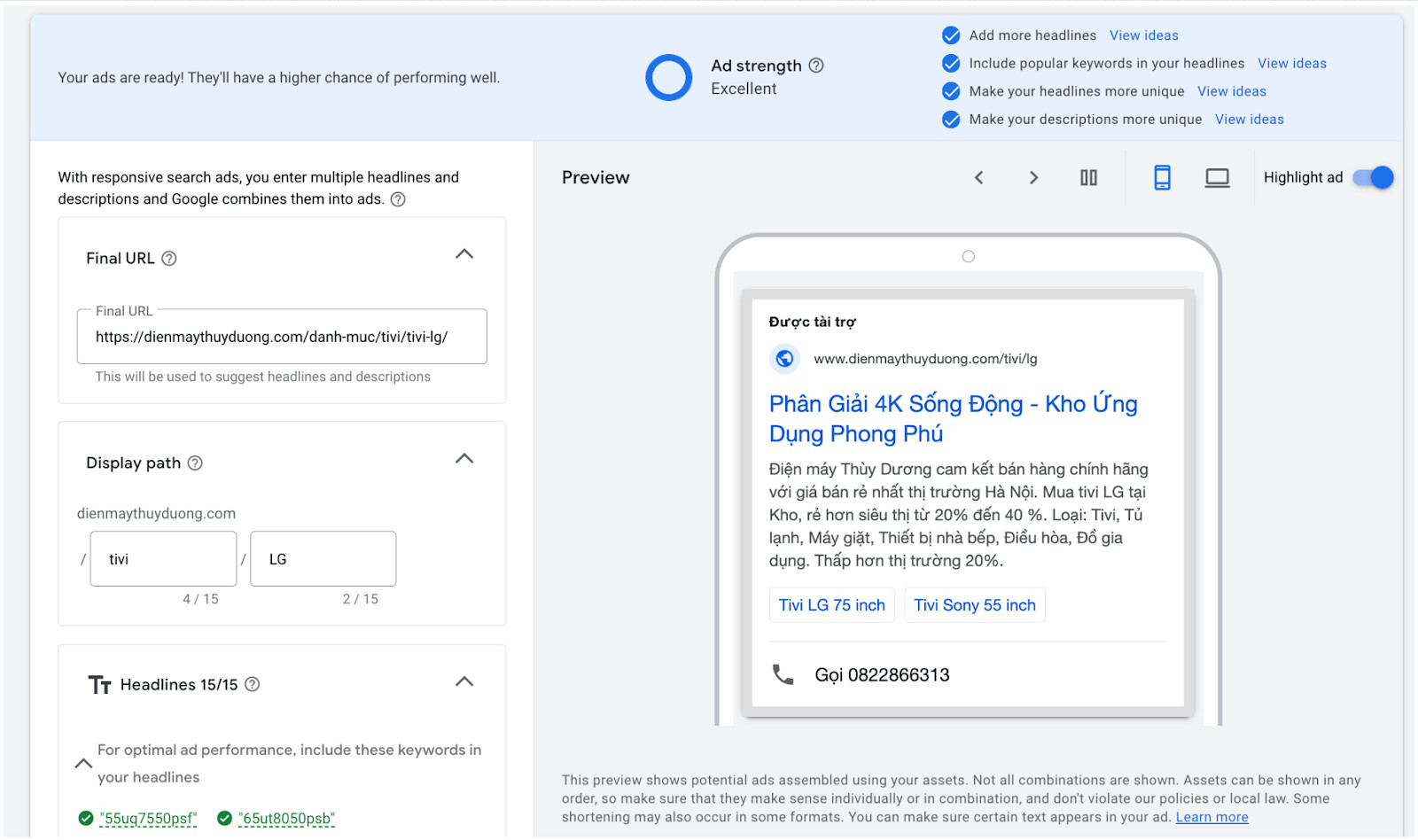The width and height of the screenshot is (1418, 840).
Task: Open the Display path help icon
Action: (x=195, y=463)
